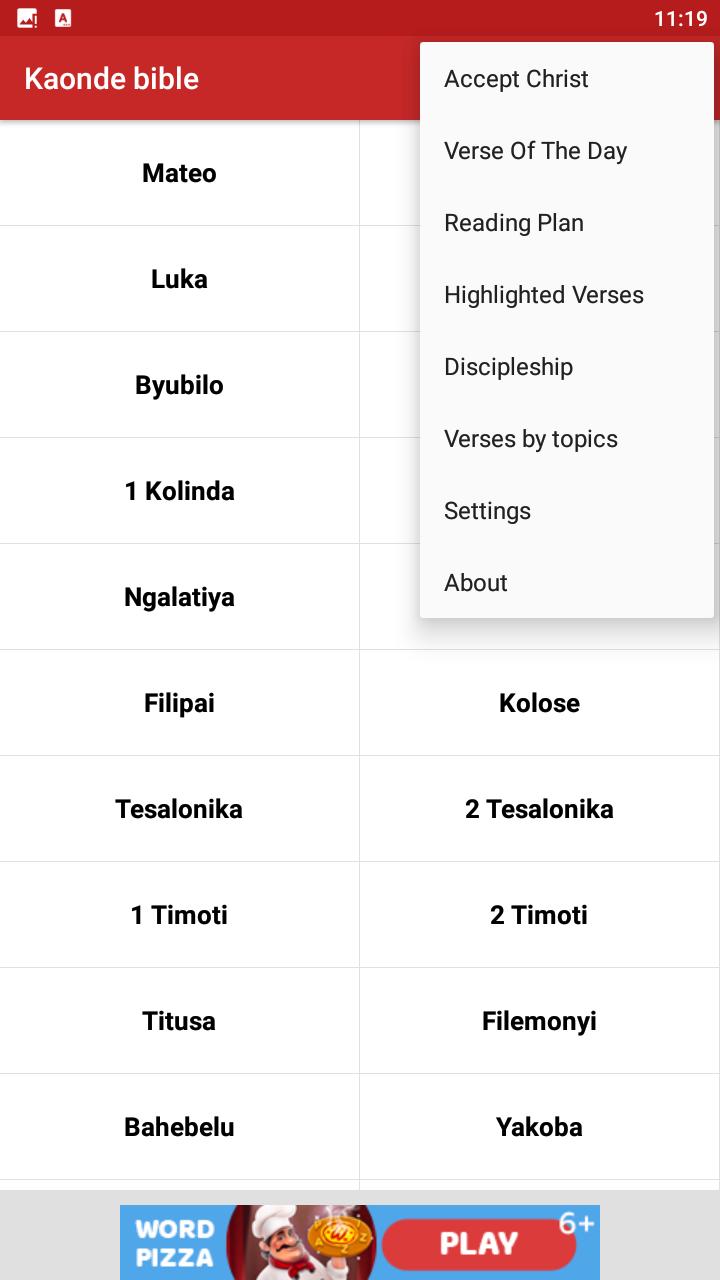The image size is (720, 1280).
Task: Open the Filemonyi book
Action: coord(539,1021)
